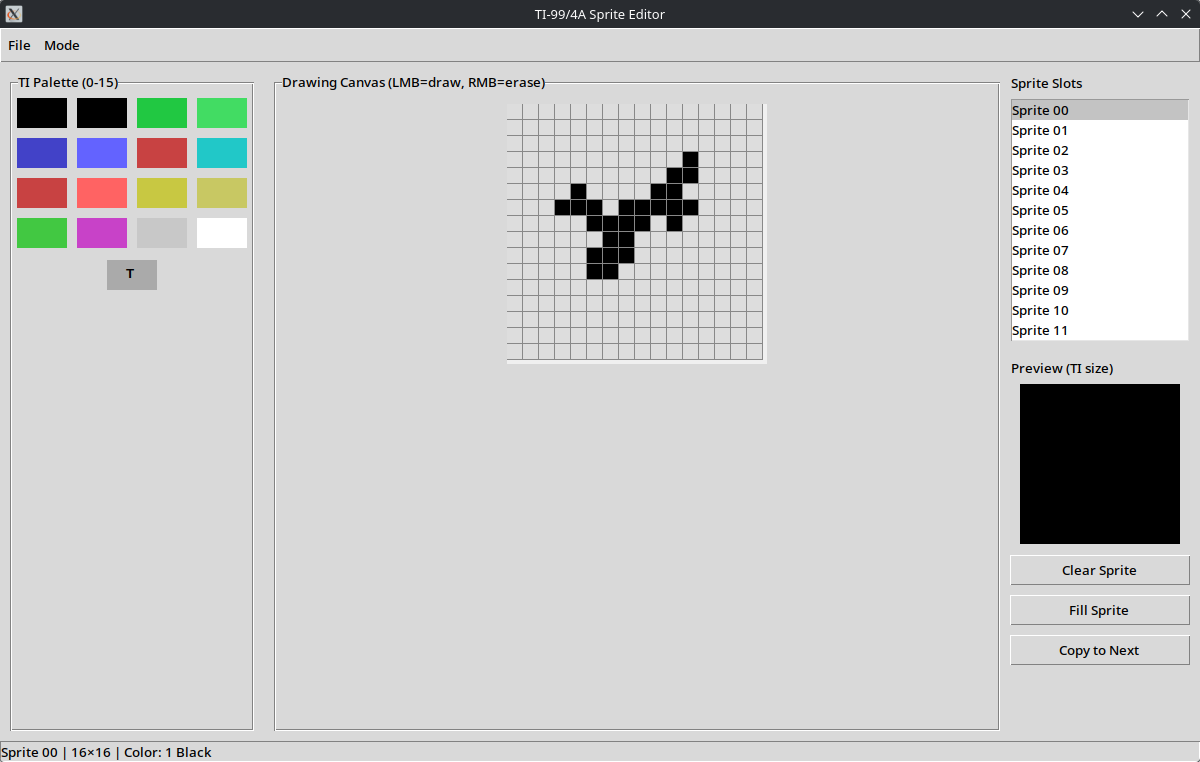The height and width of the screenshot is (762, 1200).
Task: Choose the cyan palette swatch
Action: pos(222,153)
